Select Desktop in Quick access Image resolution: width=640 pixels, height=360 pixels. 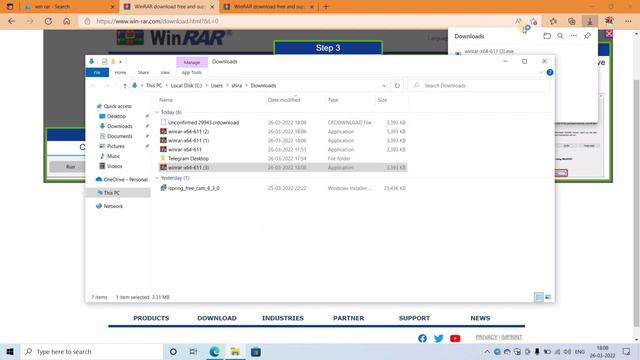(x=116, y=116)
